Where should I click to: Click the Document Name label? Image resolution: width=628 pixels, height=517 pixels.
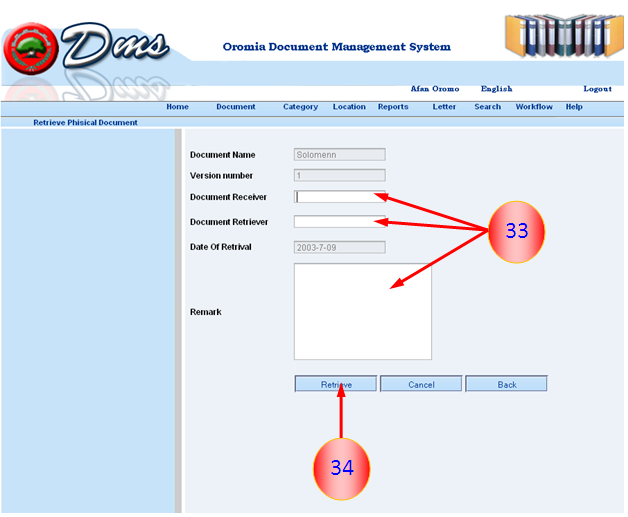[x=222, y=155]
